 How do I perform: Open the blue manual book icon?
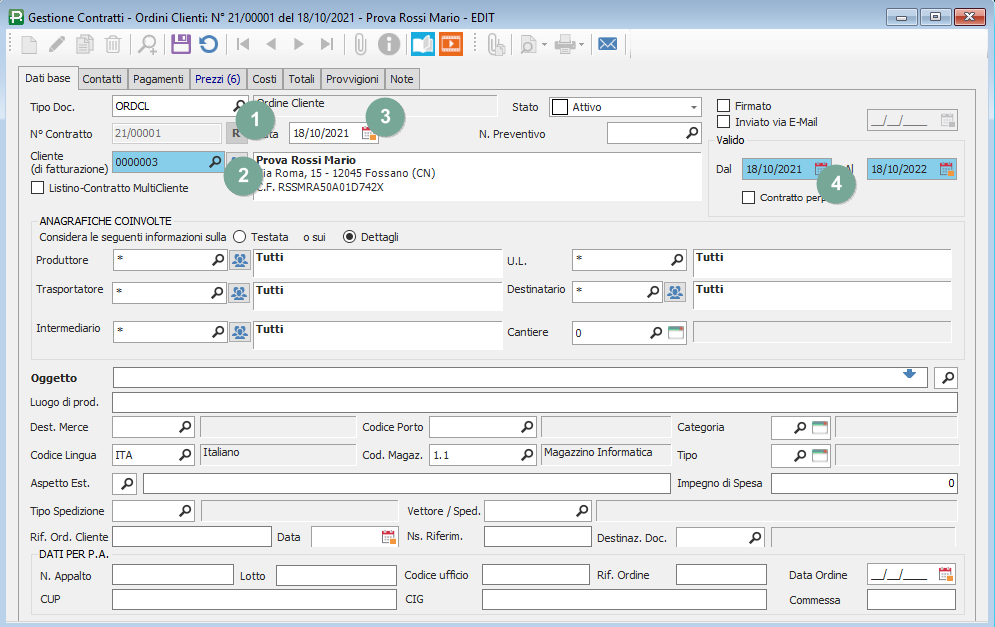pyautogui.click(x=423, y=44)
